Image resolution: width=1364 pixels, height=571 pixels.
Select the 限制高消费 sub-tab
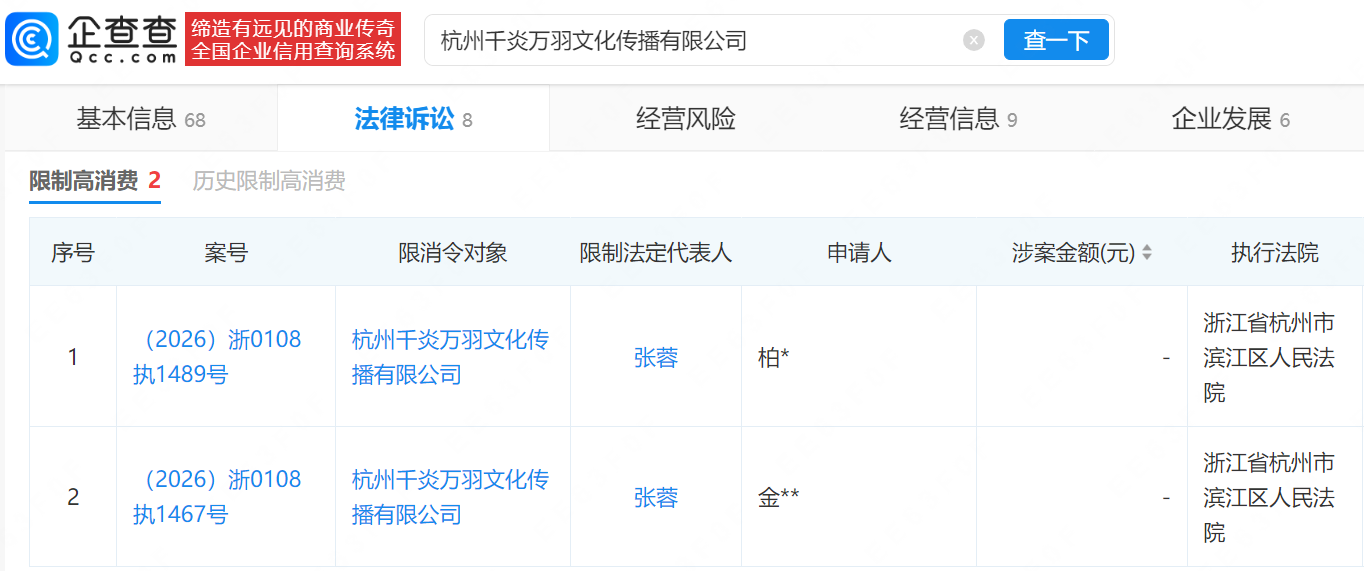[x=94, y=181]
